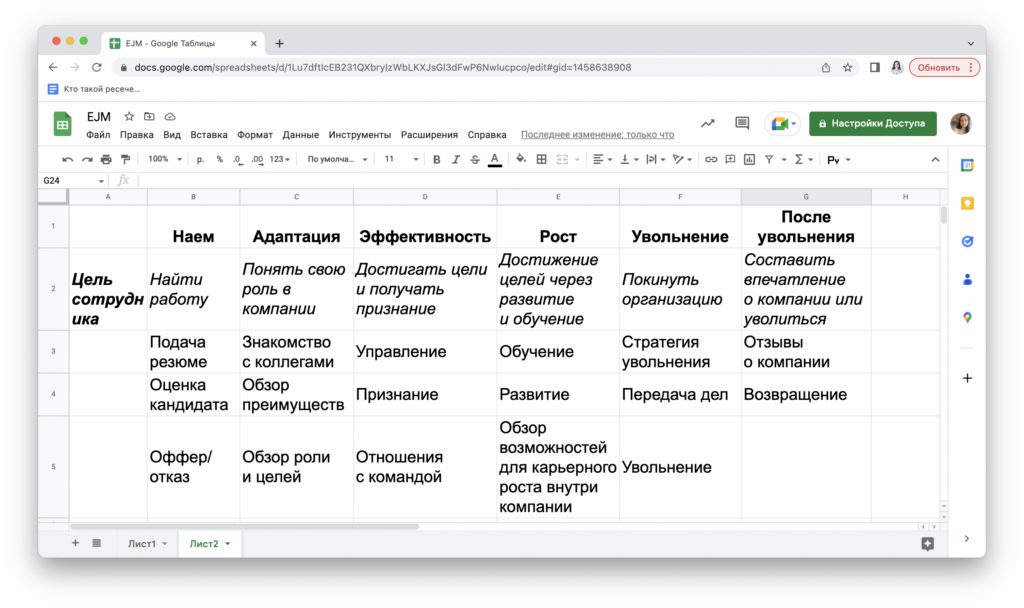This screenshot has width=1024, height=608.
Task: Click the text color A swatch
Action: click(494, 159)
